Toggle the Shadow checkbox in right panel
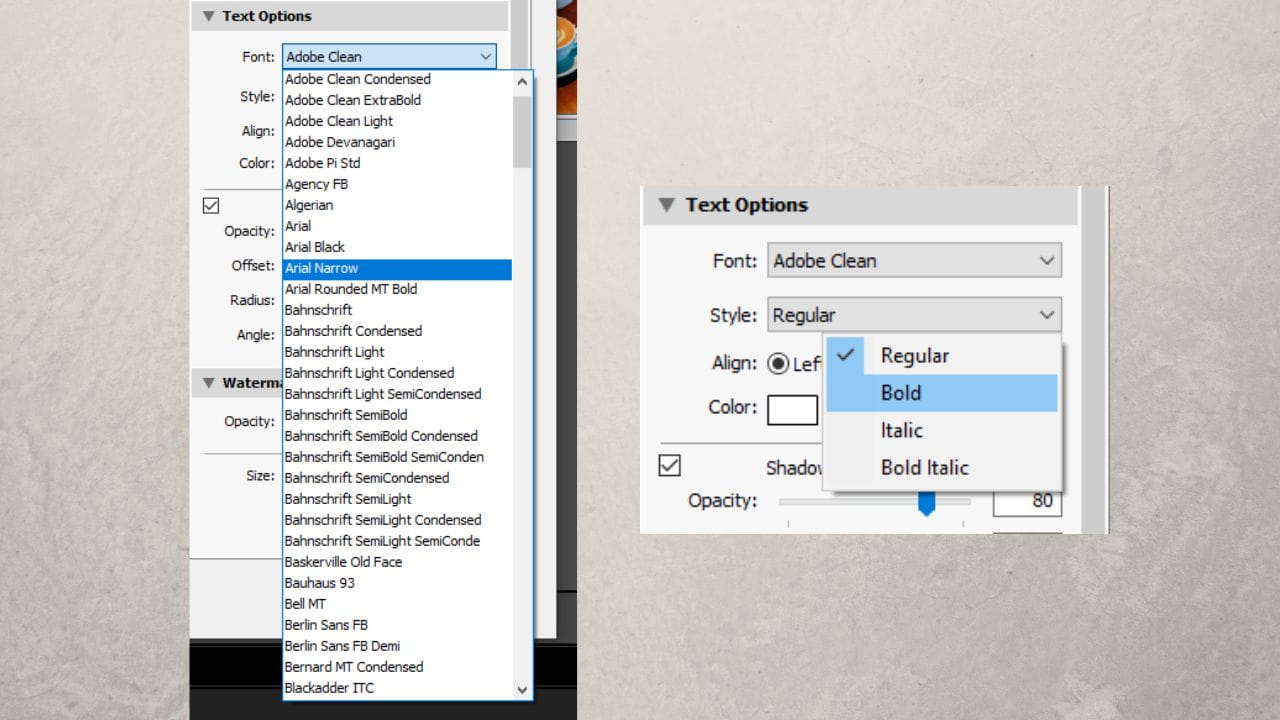The height and width of the screenshot is (720, 1280). coord(670,465)
